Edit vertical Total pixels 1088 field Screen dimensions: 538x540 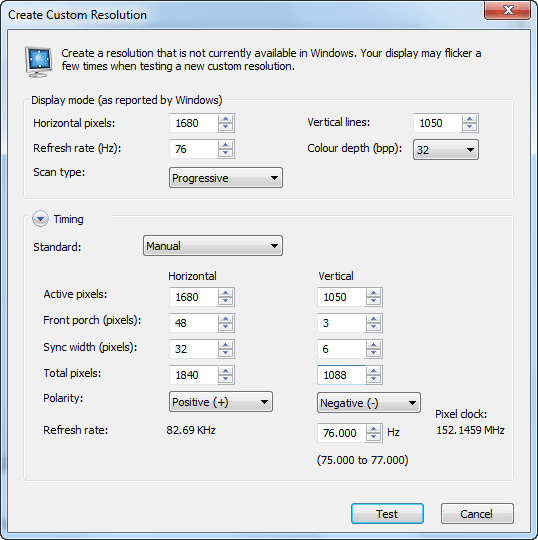(342, 375)
